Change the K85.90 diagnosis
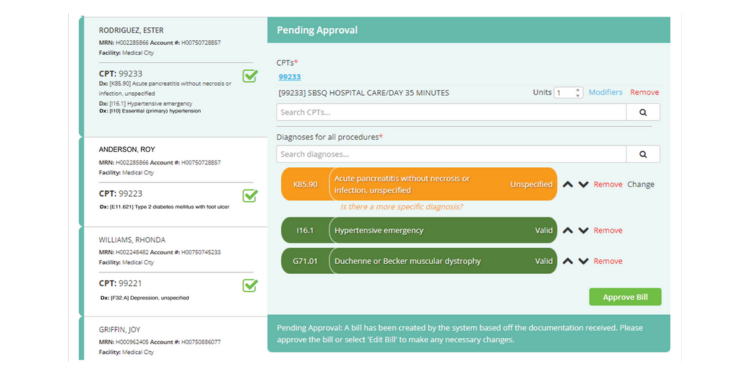The image size is (750, 375). 640,185
